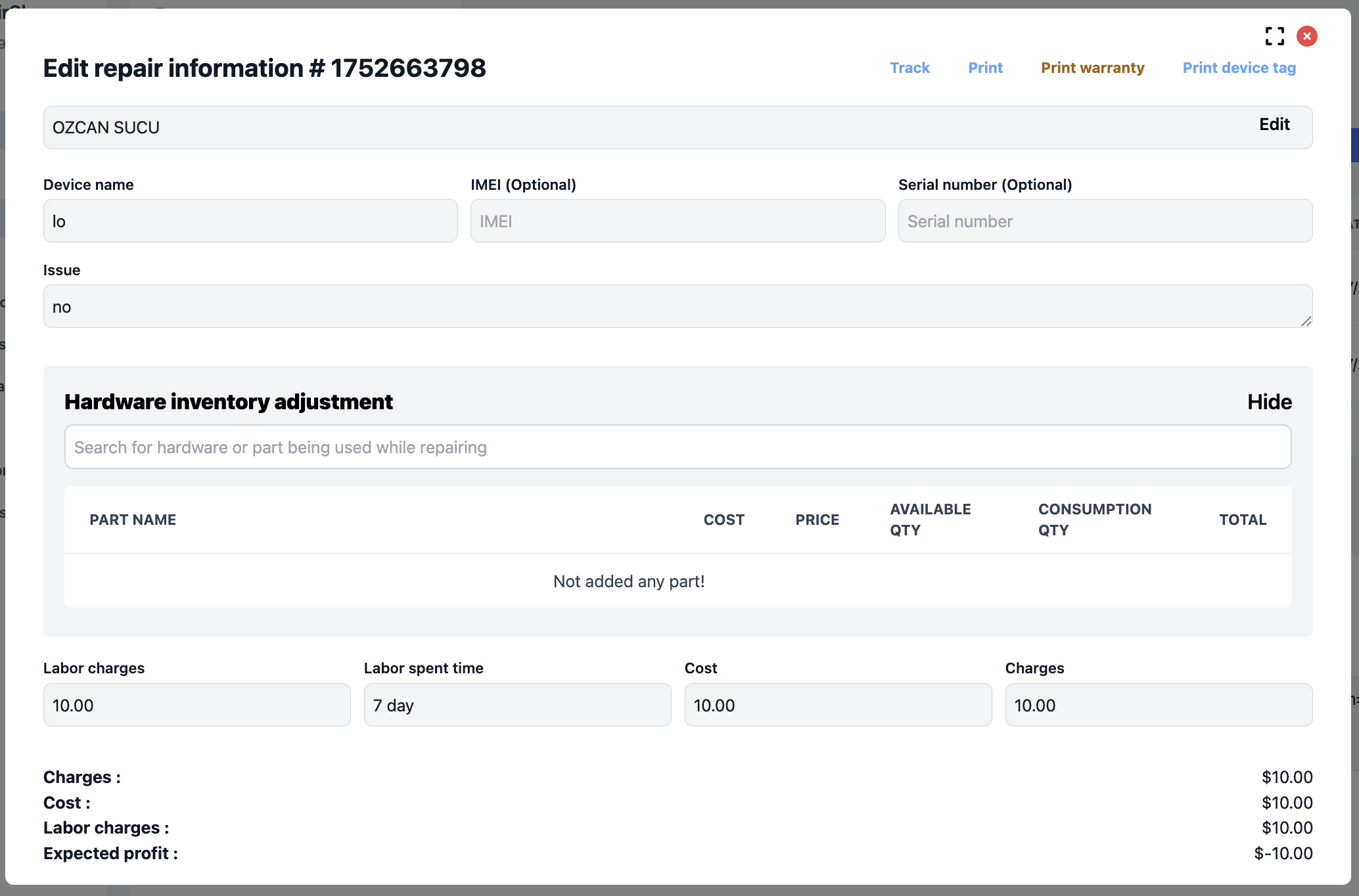Click the Print link
Viewport: 1359px width, 896px height.
point(985,68)
